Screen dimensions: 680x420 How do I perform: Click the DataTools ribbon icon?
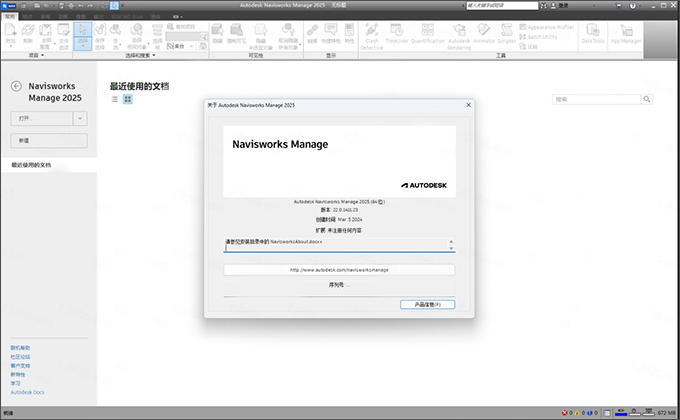click(x=591, y=38)
